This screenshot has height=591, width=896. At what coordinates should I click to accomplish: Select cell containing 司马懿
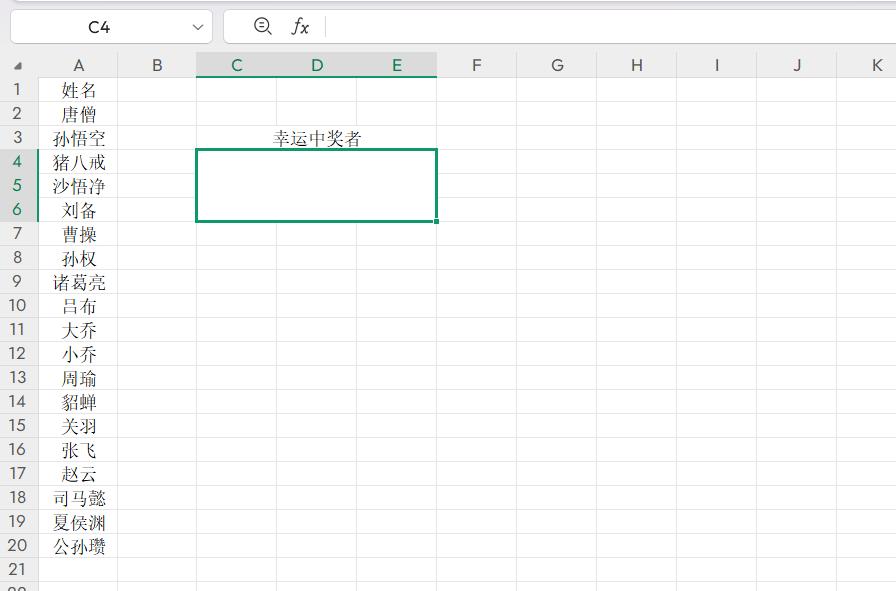click(x=79, y=497)
